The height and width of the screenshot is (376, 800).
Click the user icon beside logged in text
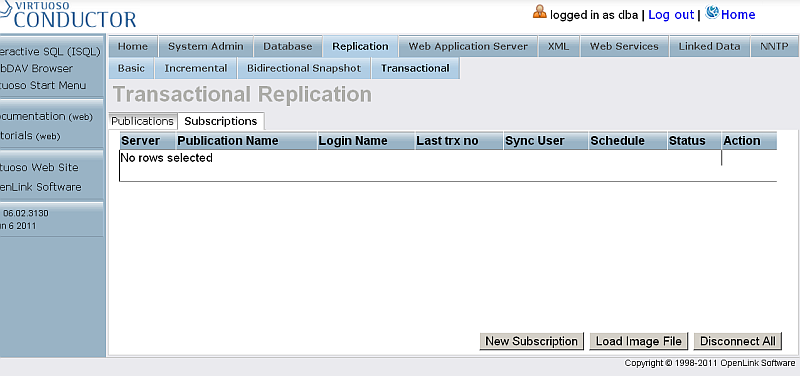pyautogui.click(x=540, y=12)
